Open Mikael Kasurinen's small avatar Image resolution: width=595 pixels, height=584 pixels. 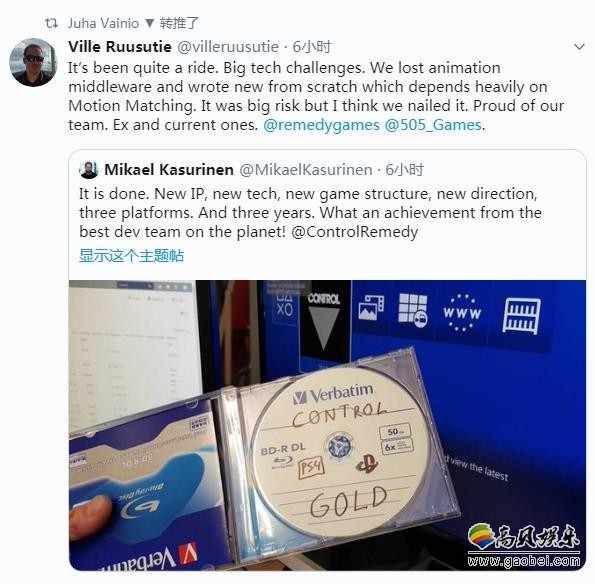[x=89, y=170]
